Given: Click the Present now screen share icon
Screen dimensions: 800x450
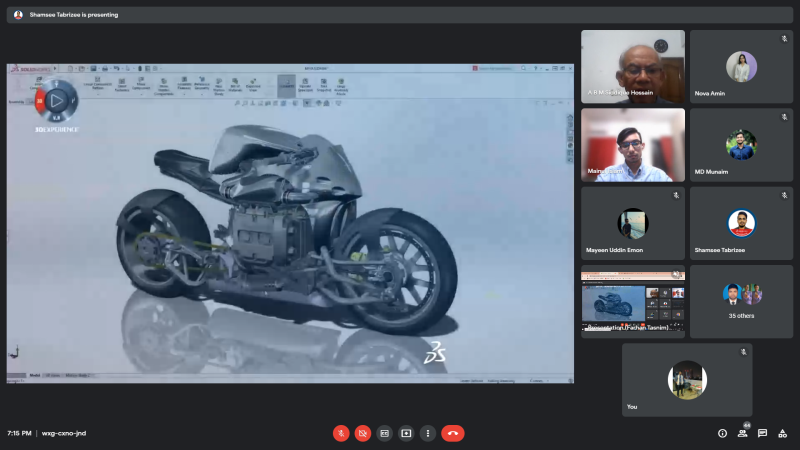Looking at the screenshot, I should point(406,433).
